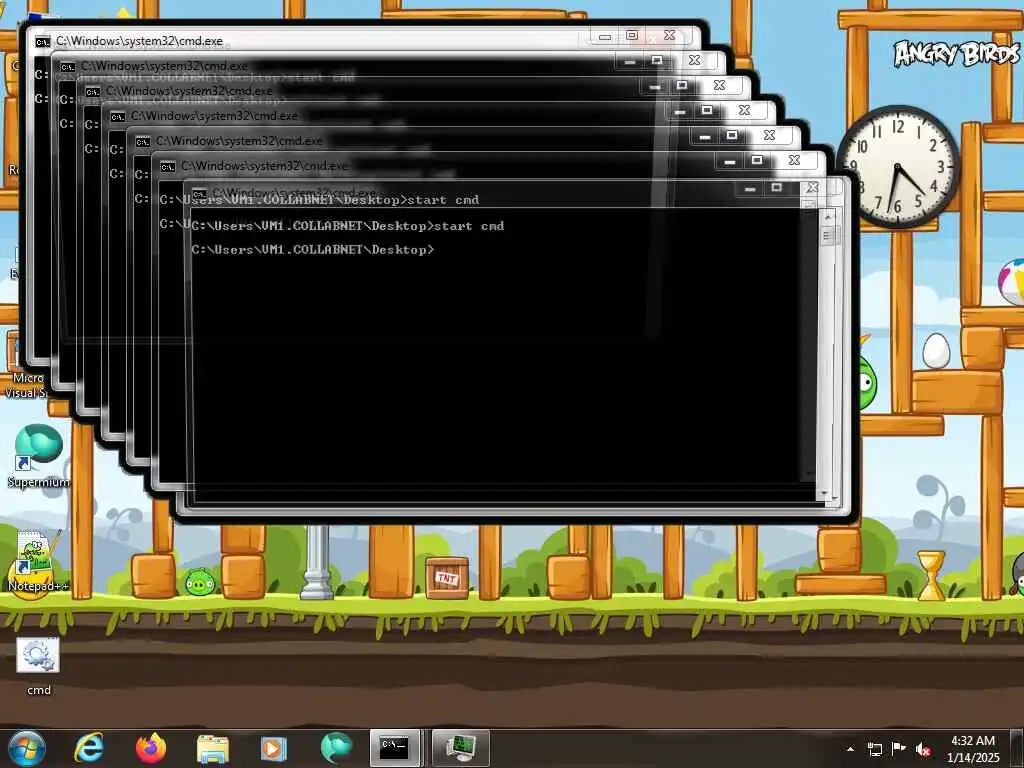
Task: Close the frontmost cmd window
Action: coord(813,188)
